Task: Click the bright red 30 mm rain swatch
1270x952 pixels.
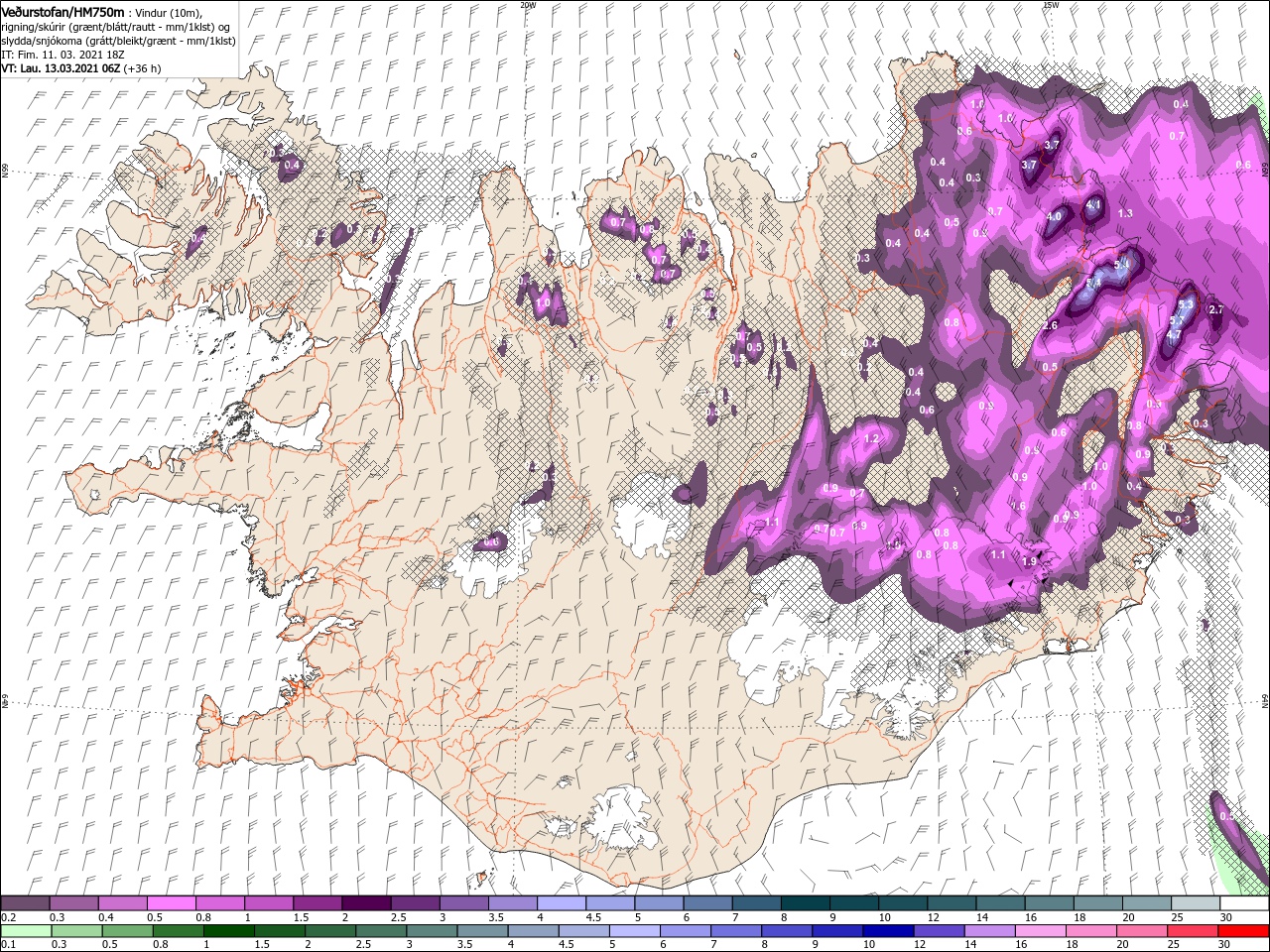Action: click(x=1243, y=930)
